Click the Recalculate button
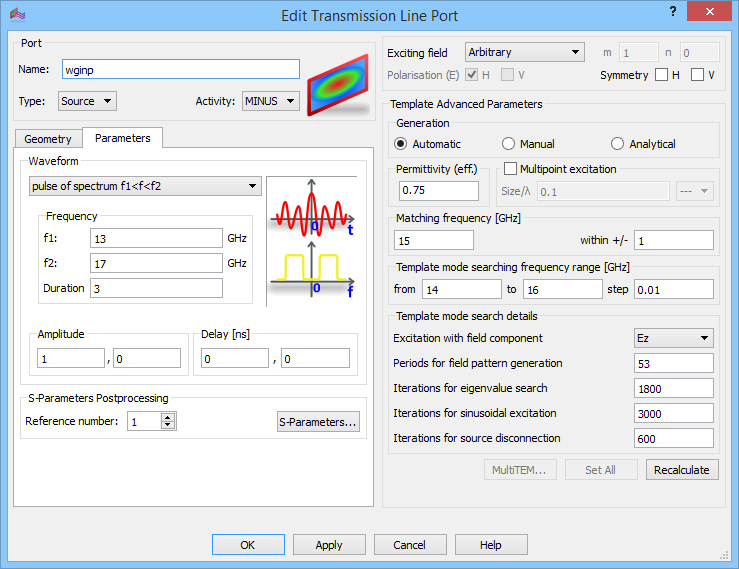 click(682, 470)
